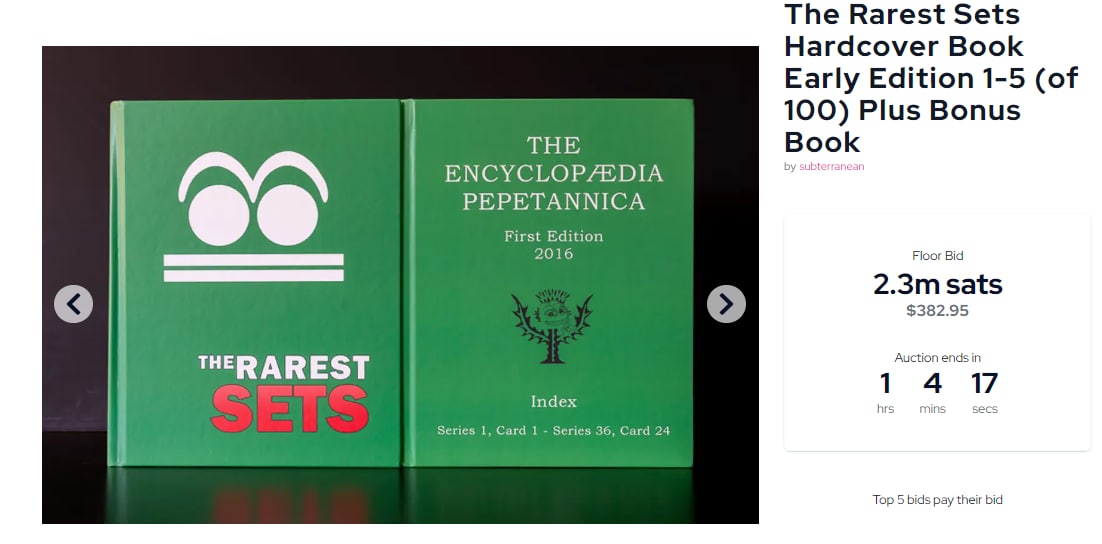Click the Floor Bid label
Image resolution: width=1102 pixels, height=544 pixels.
point(938,256)
